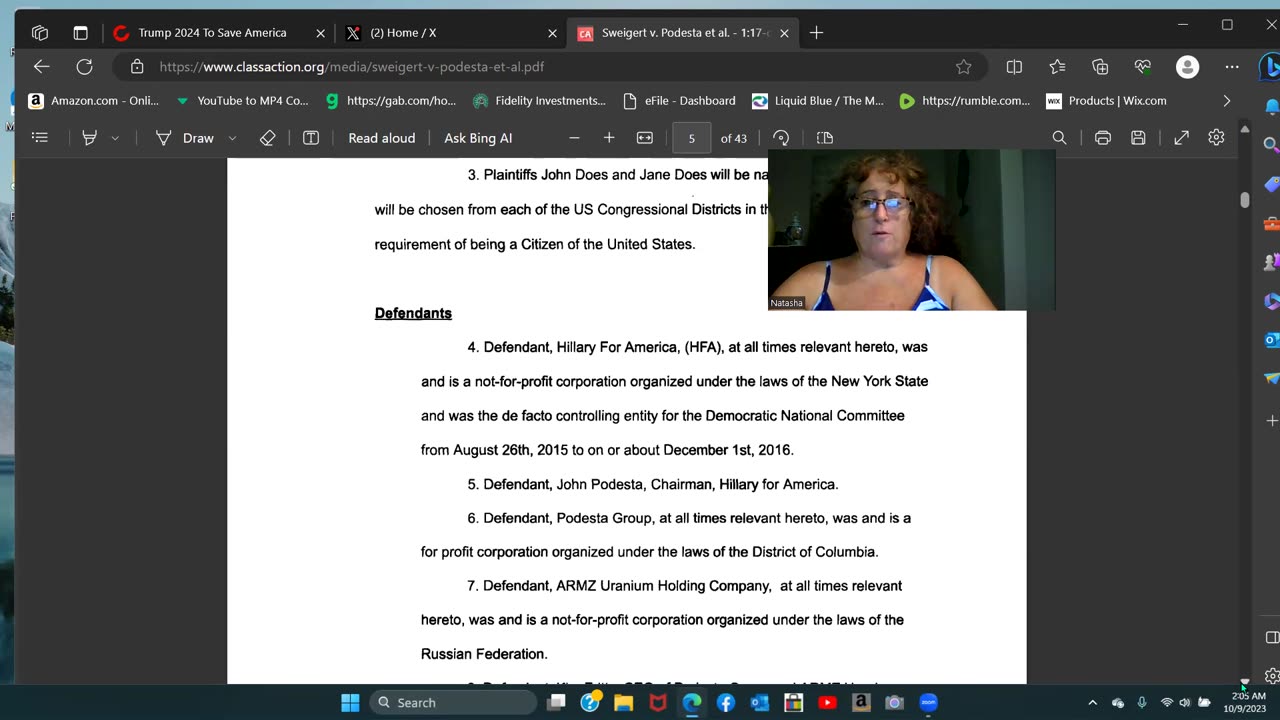Open find in PDF search
Image resolution: width=1280 pixels, height=720 pixels.
(1059, 138)
